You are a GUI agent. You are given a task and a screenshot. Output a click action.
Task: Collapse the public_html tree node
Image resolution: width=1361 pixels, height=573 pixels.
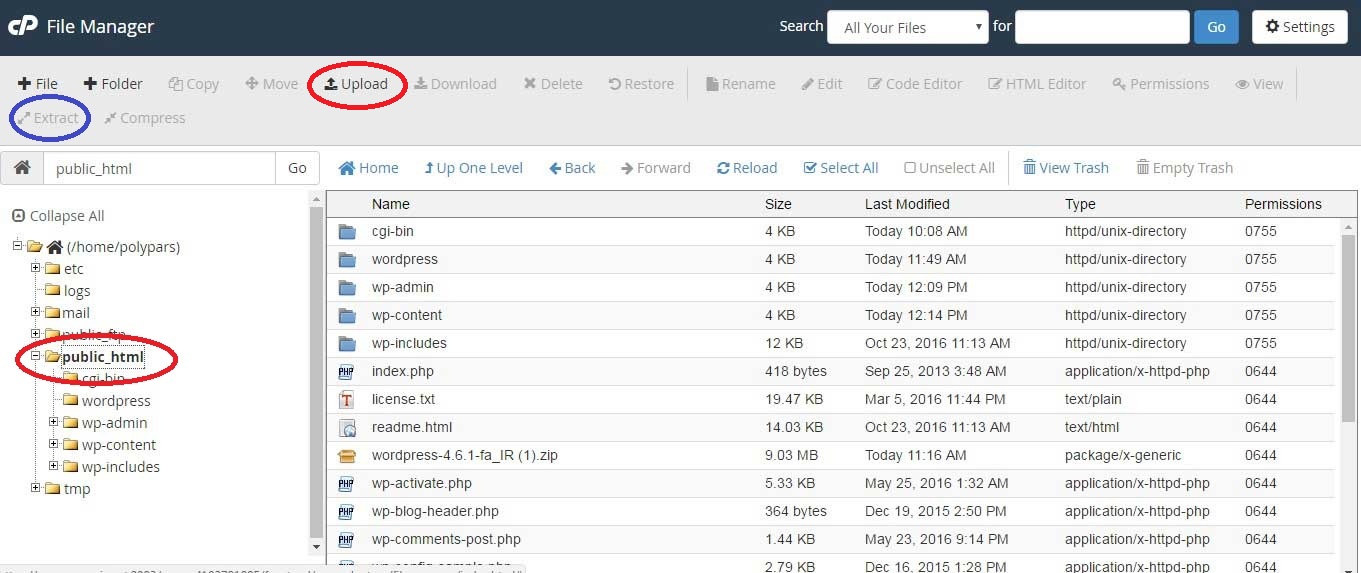pyautogui.click(x=36, y=356)
